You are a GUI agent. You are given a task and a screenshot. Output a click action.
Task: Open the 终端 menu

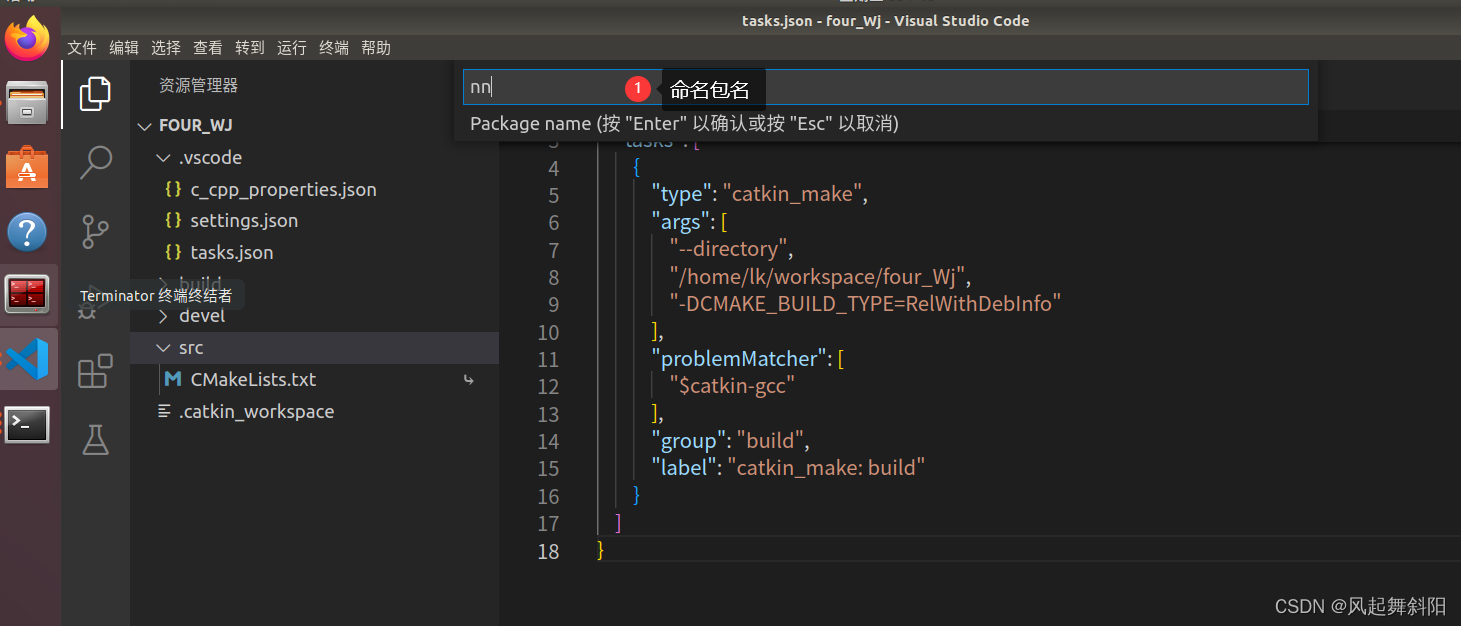[334, 47]
